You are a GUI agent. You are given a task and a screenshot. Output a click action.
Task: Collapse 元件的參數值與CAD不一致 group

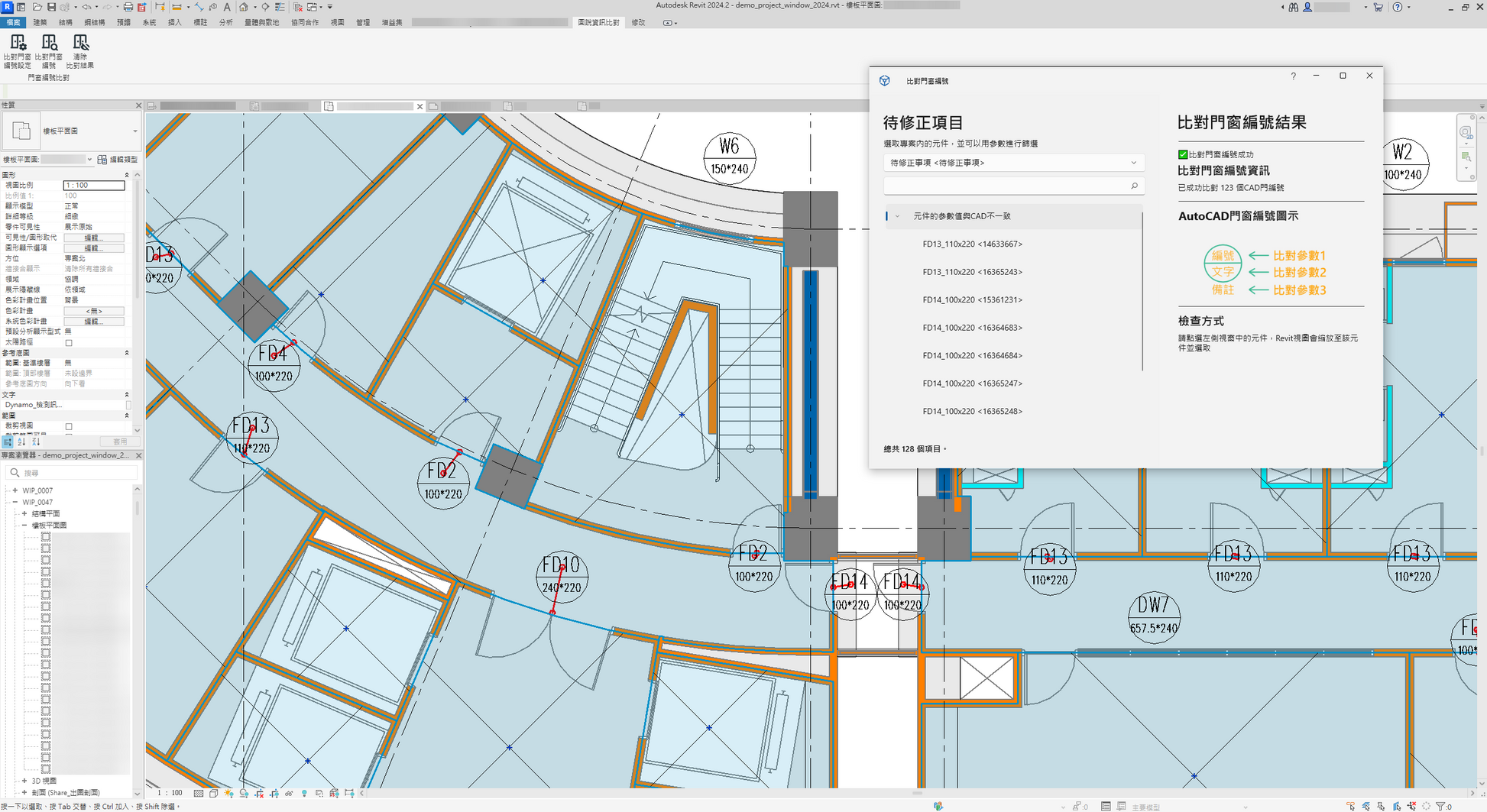click(x=897, y=216)
